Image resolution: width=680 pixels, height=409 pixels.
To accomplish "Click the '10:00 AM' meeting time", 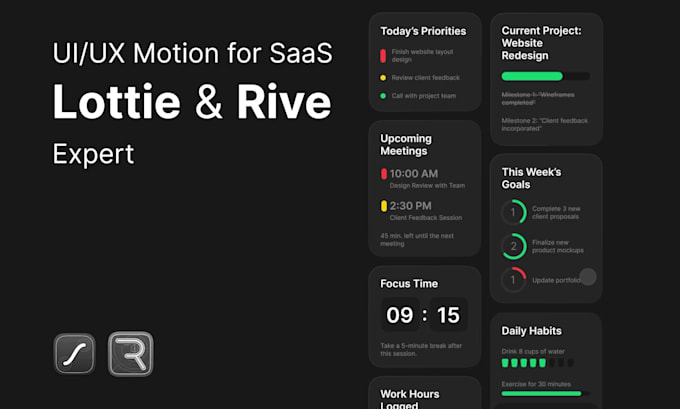I will click(x=414, y=174).
